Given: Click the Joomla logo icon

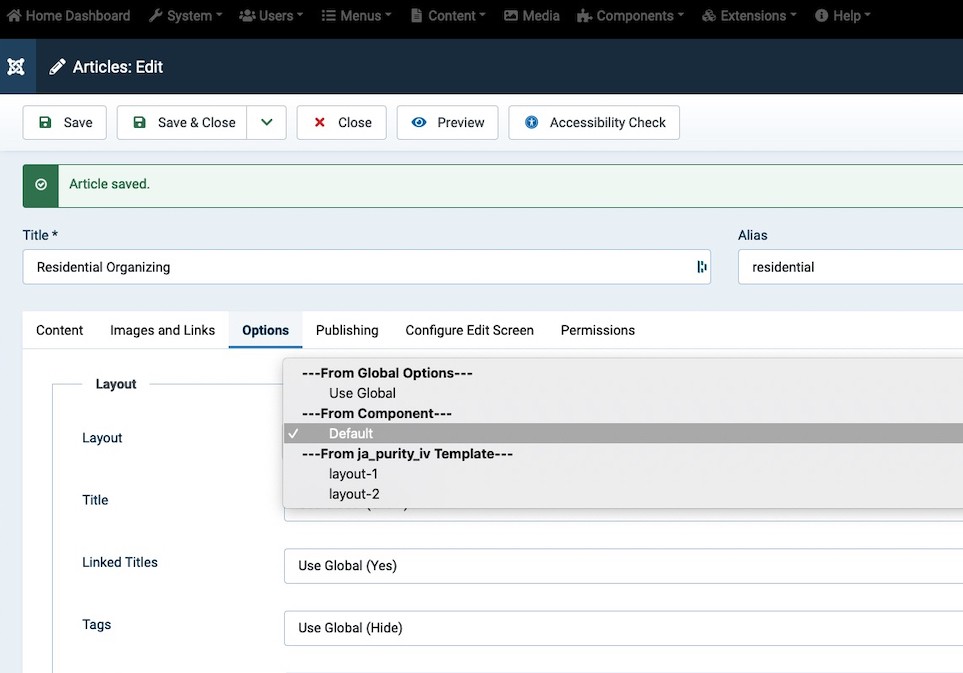Looking at the screenshot, I should point(16,67).
